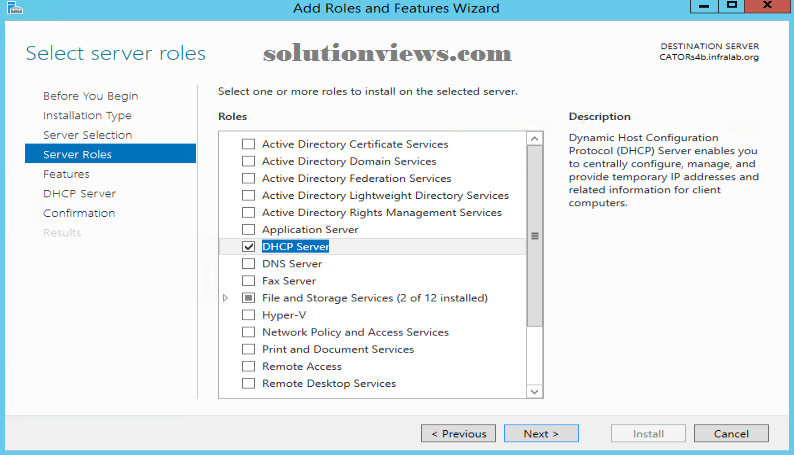Toggle File and Storage Services checkbox
This screenshot has width=794, height=455.
248,298
